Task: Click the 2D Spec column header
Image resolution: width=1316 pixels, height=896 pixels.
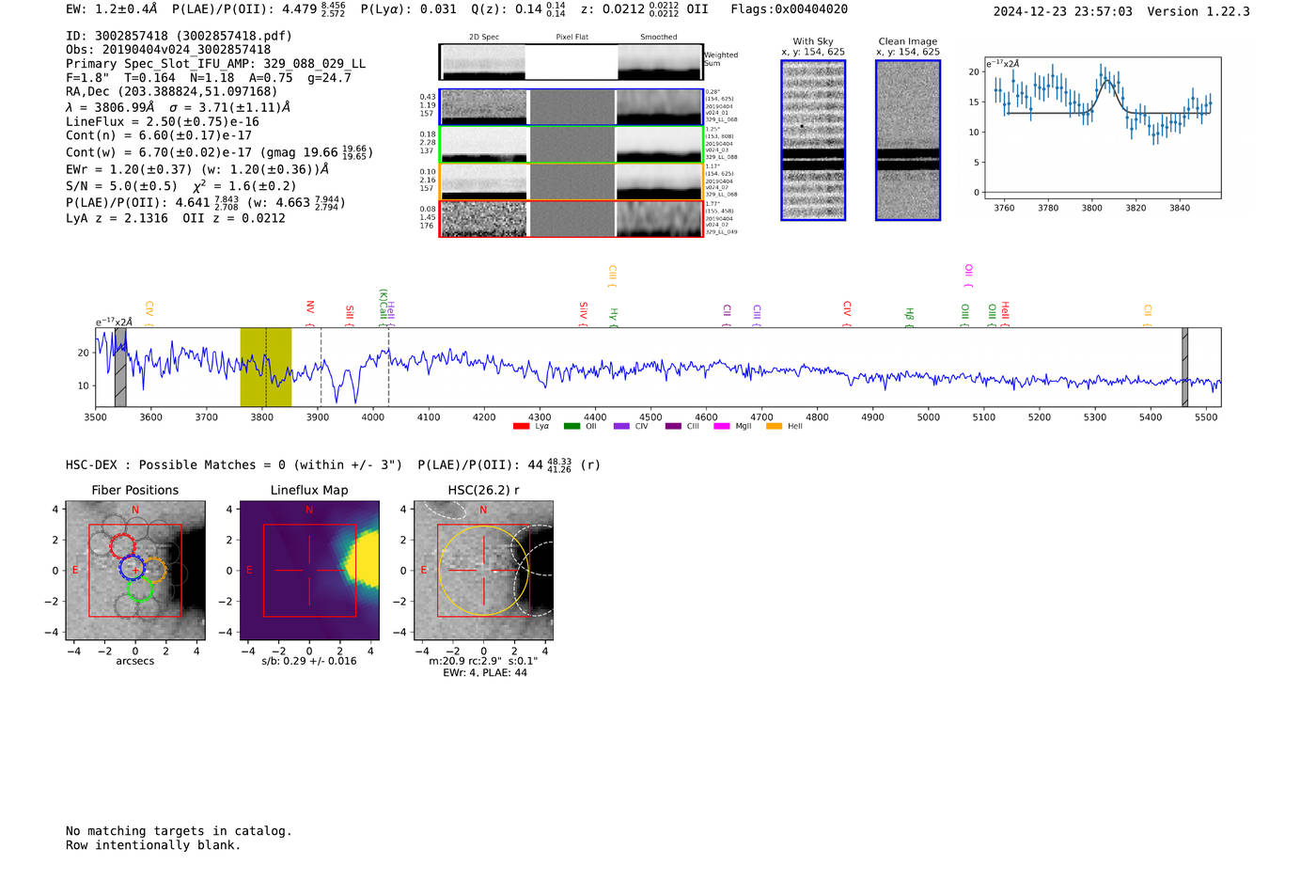Action: tap(484, 38)
